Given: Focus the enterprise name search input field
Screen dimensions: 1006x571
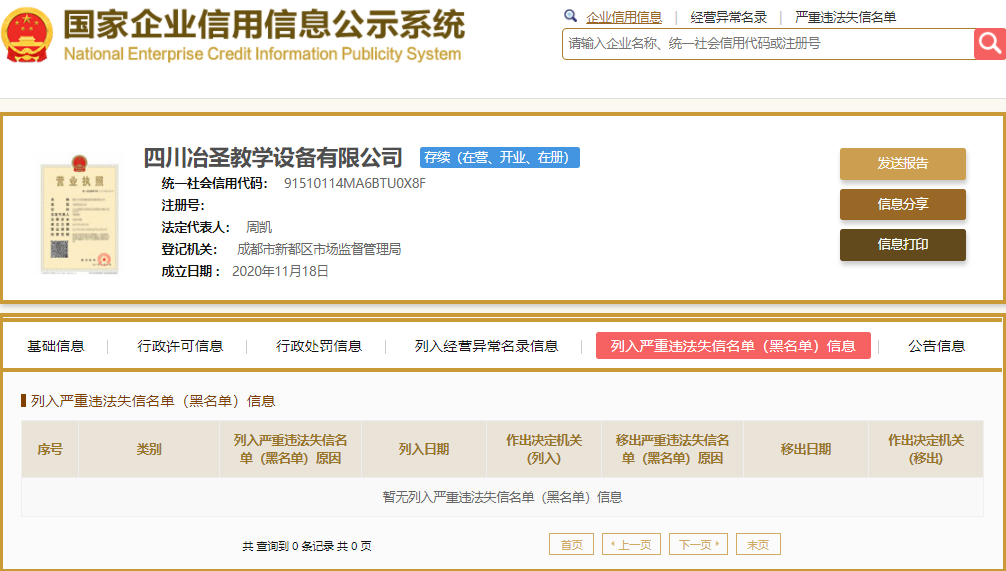Looking at the screenshot, I should click(768, 44).
